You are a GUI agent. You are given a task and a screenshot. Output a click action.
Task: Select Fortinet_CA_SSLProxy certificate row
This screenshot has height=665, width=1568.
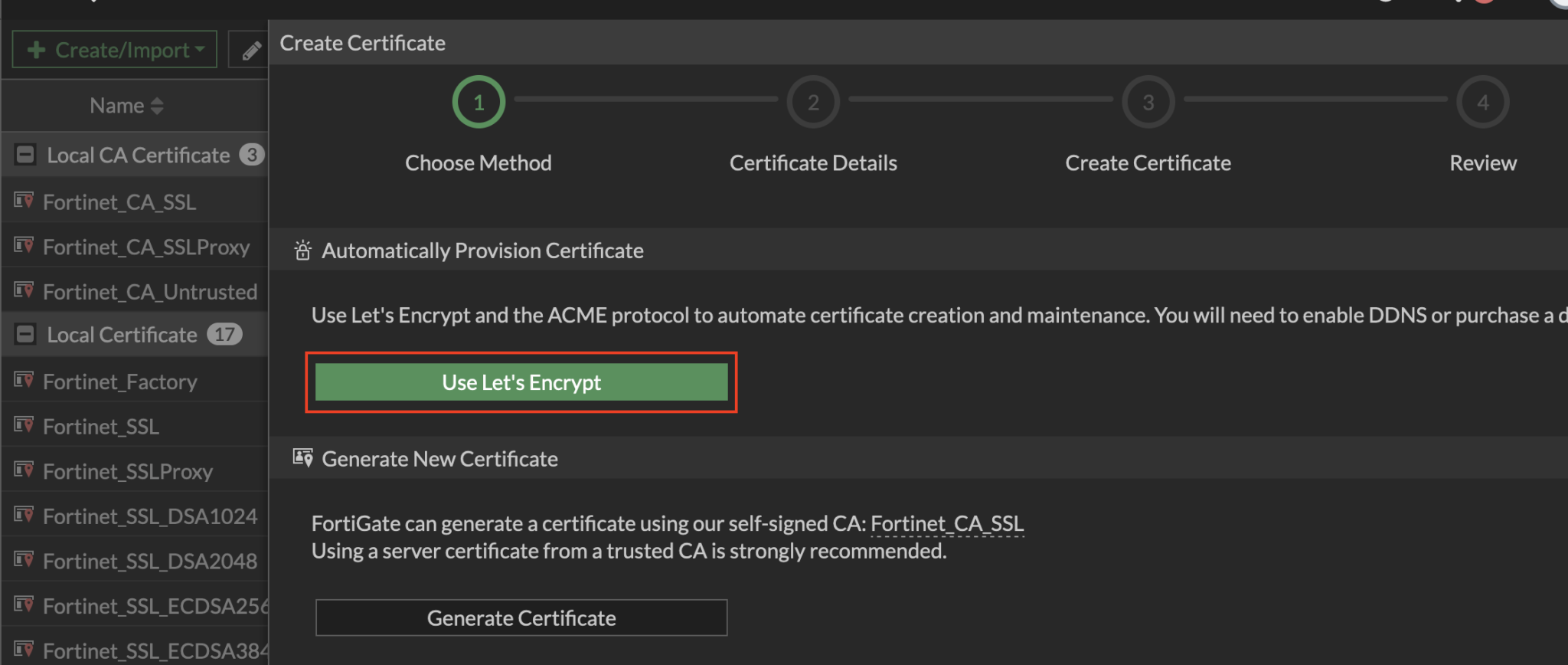coord(135,247)
